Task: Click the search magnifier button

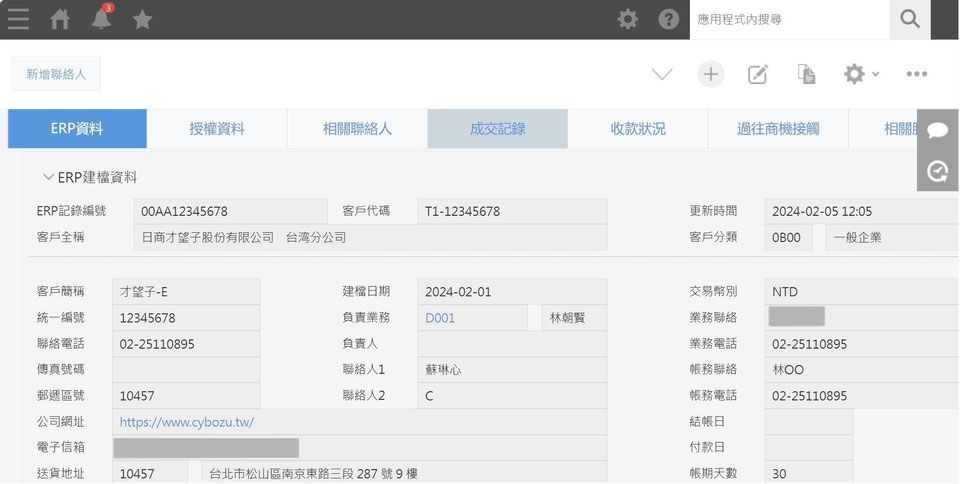Action: [910, 20]
